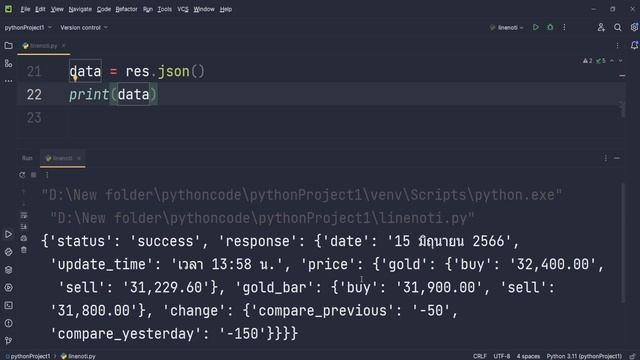Expand Version control dropdown
Image resolution: width=640 pixels, height=360 pixels.
(x=84, y=27)
